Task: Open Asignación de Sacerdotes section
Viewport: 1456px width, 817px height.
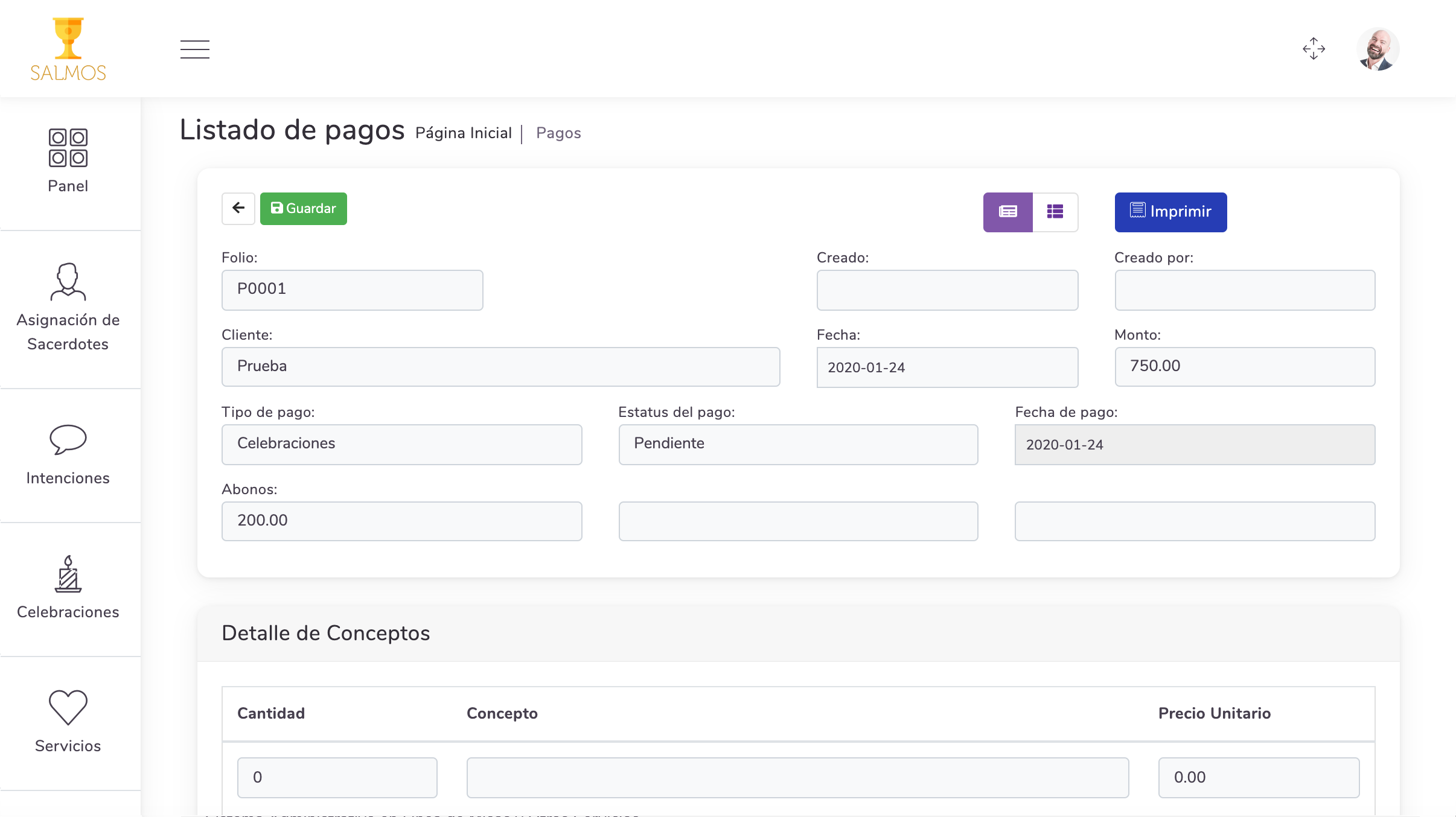Action: (68, 307)
